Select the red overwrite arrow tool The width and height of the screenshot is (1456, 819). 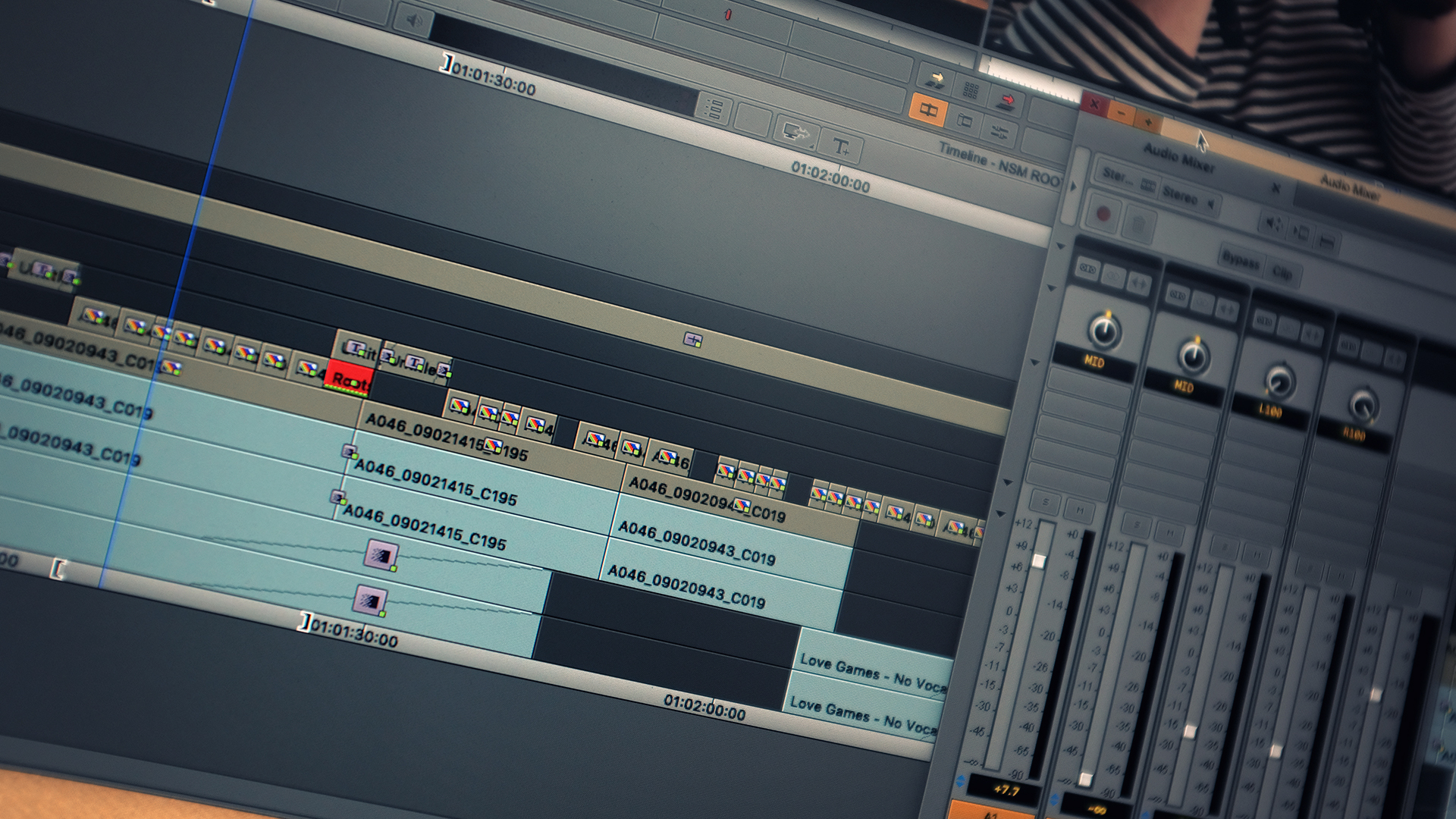tap(1006, 100)
